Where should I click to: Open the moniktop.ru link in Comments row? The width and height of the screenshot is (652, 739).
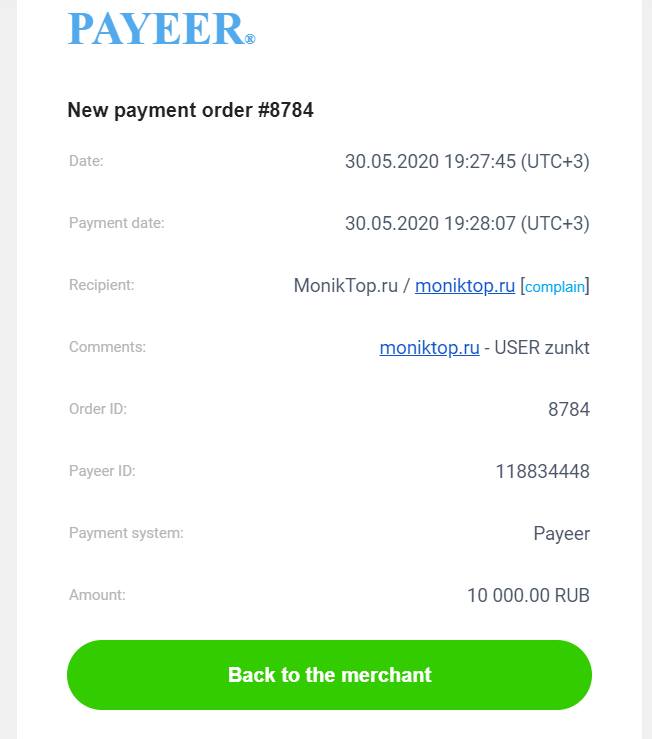tap(429, 348)
